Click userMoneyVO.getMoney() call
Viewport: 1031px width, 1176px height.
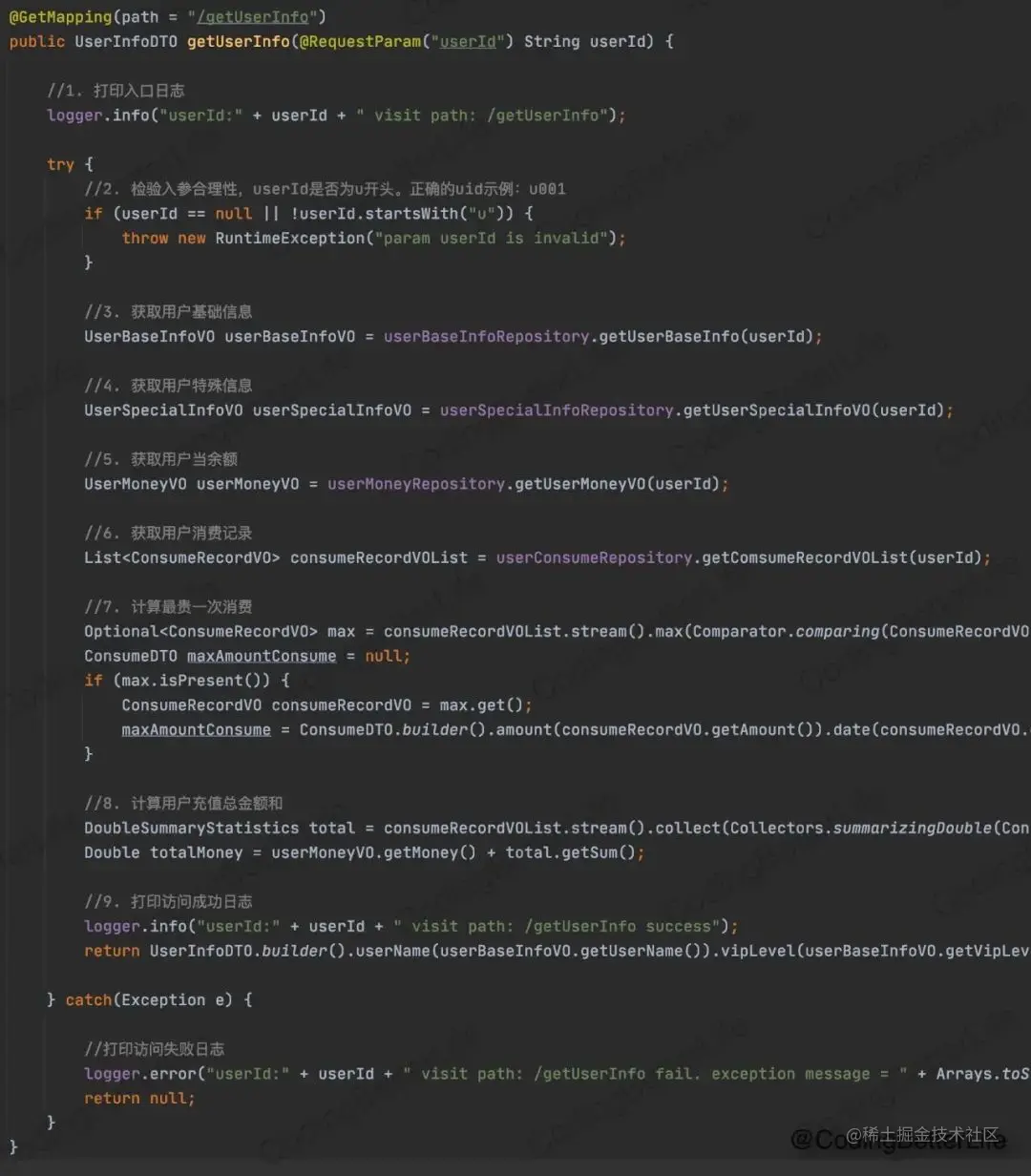click(x=373, y=852)
